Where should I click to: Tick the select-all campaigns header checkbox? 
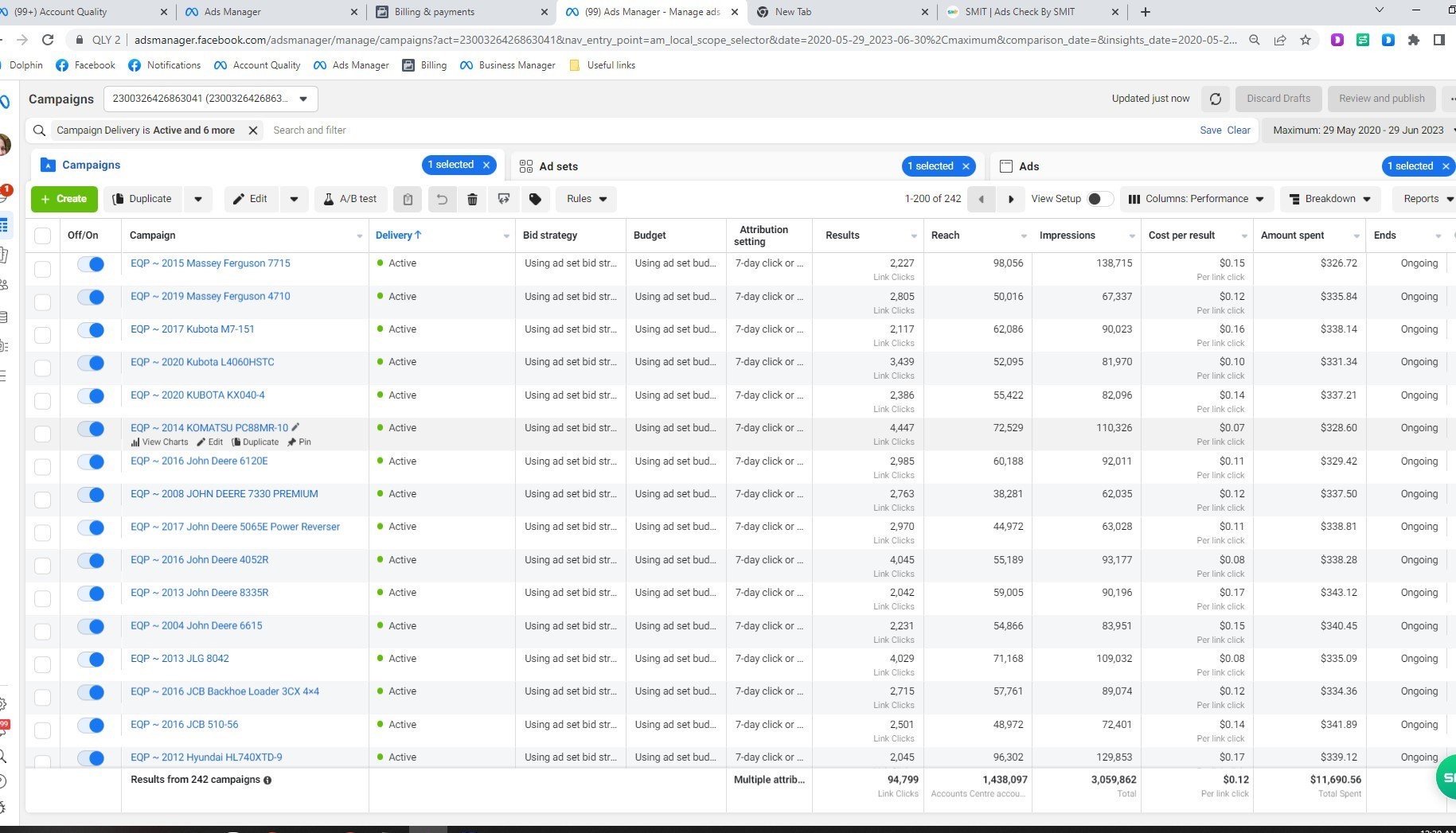[43, 235]
